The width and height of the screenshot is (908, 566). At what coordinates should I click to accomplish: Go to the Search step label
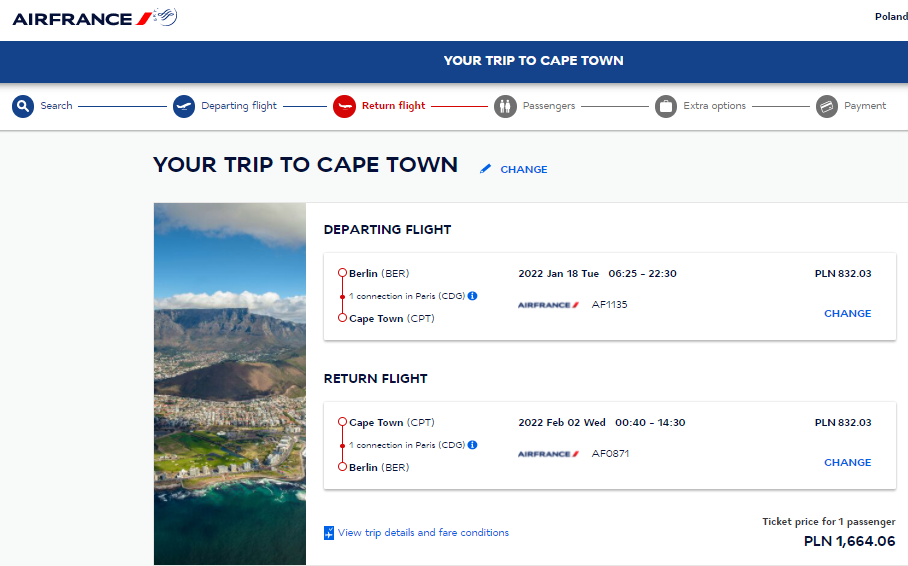(x=56, y=106)
